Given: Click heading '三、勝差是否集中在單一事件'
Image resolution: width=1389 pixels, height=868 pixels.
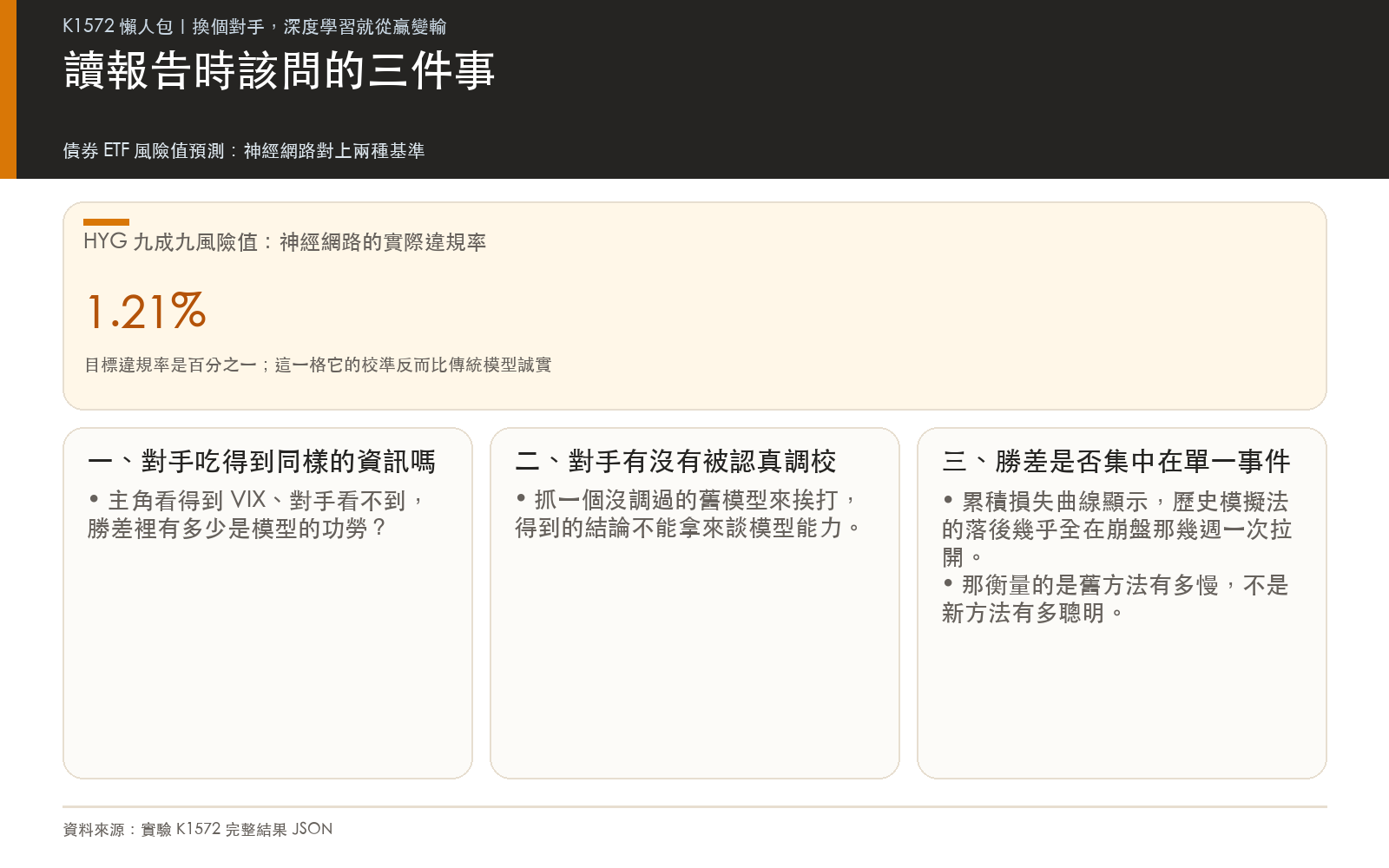Looking at the screenshot, I should [x=1116, y=462].
